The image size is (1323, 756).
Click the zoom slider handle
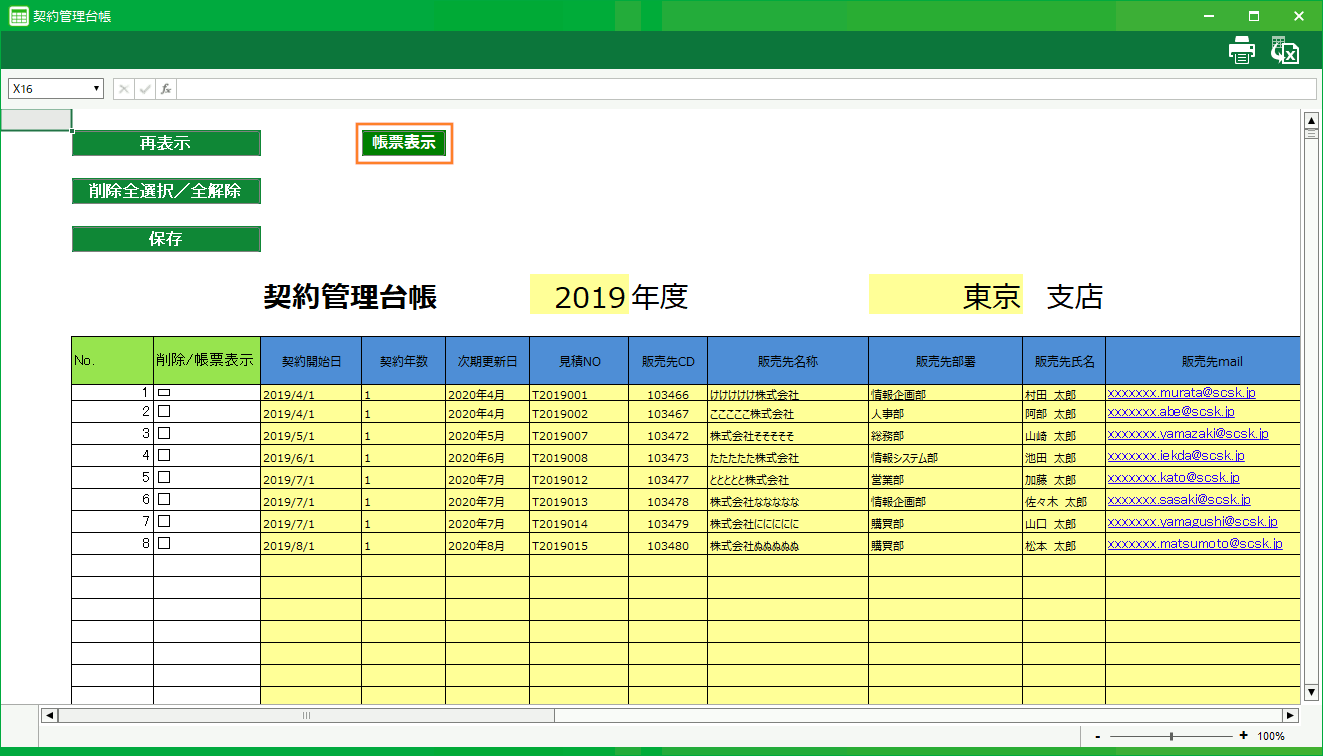coord(1171,736)
